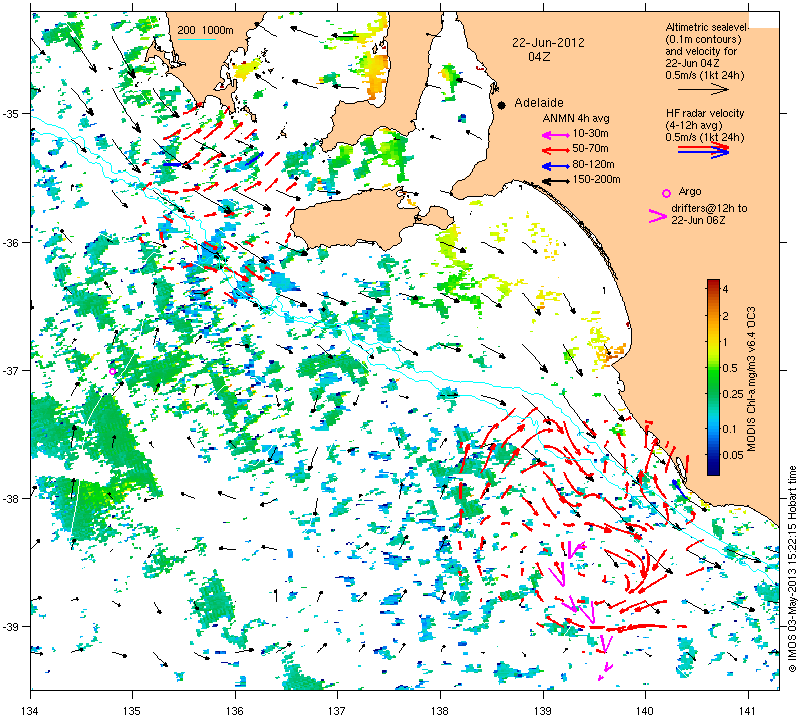Click the Argo float circle near 37S
The image size is (800, 720).
[113, 371]
